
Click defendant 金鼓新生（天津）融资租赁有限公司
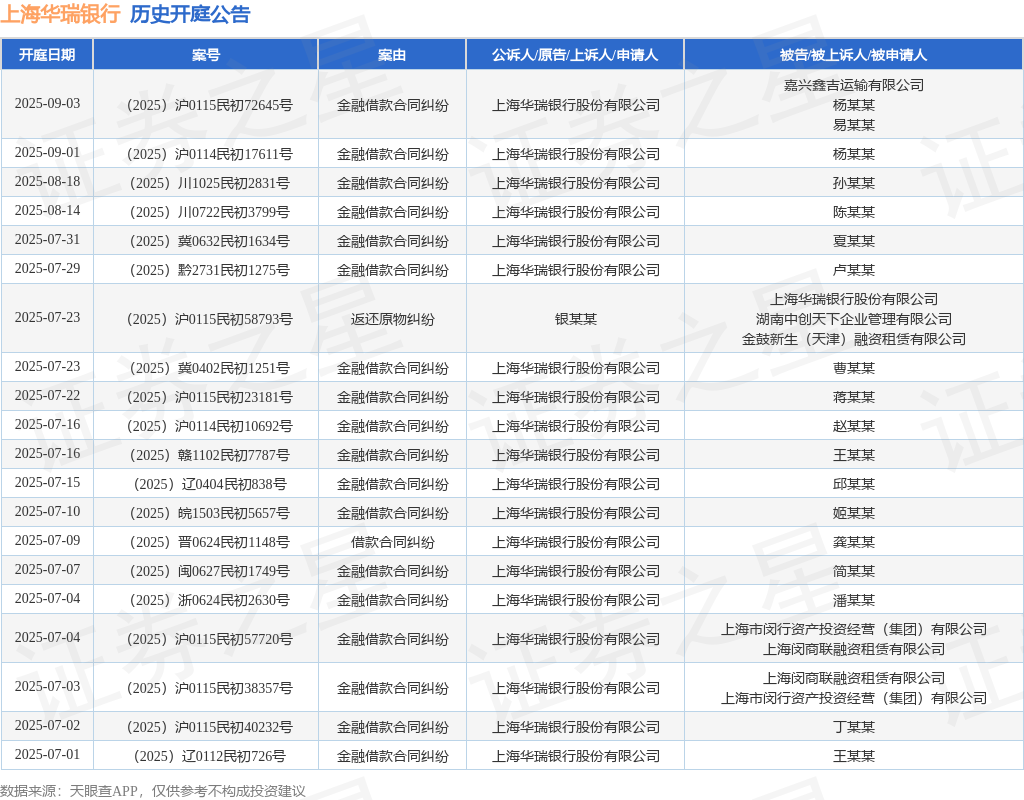click(854, 339)
